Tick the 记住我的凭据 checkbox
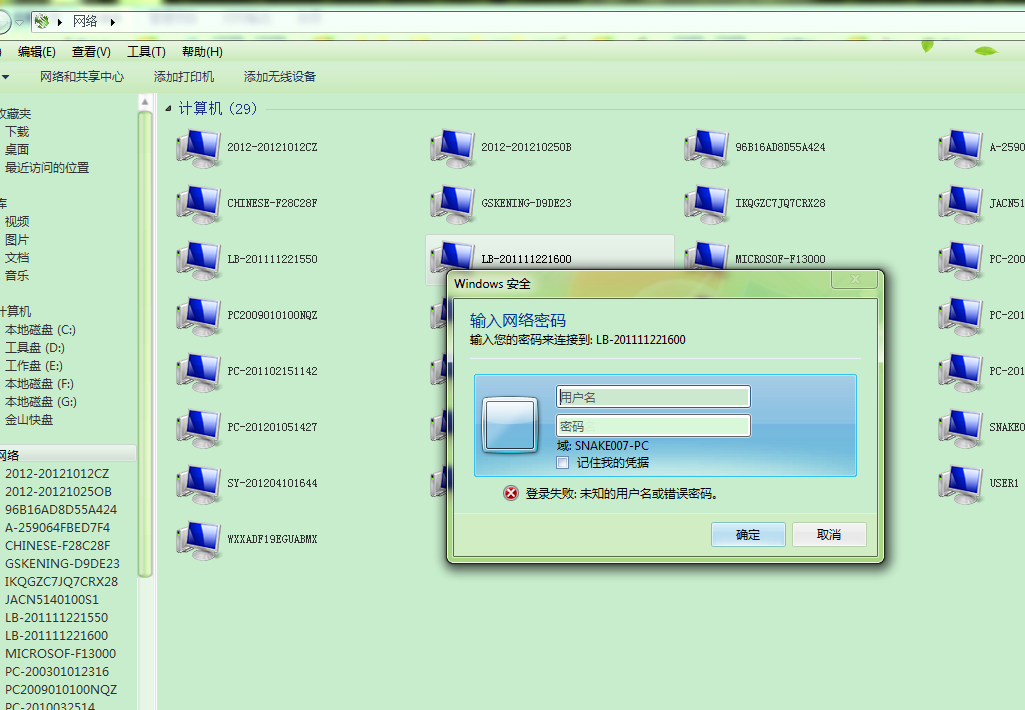1025x710 pixels. (x=562, y=463)
